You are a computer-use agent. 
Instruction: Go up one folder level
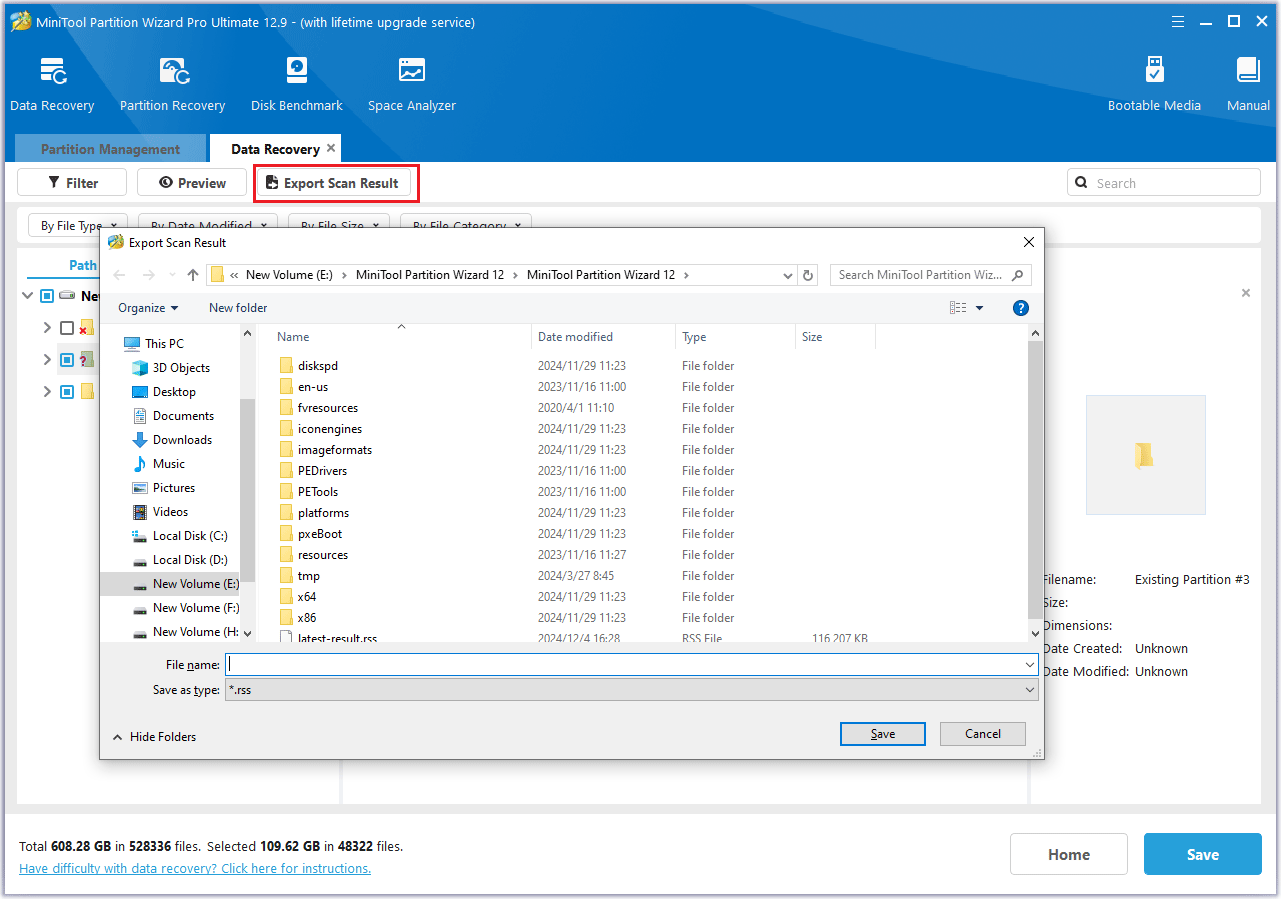pos(193,275)
